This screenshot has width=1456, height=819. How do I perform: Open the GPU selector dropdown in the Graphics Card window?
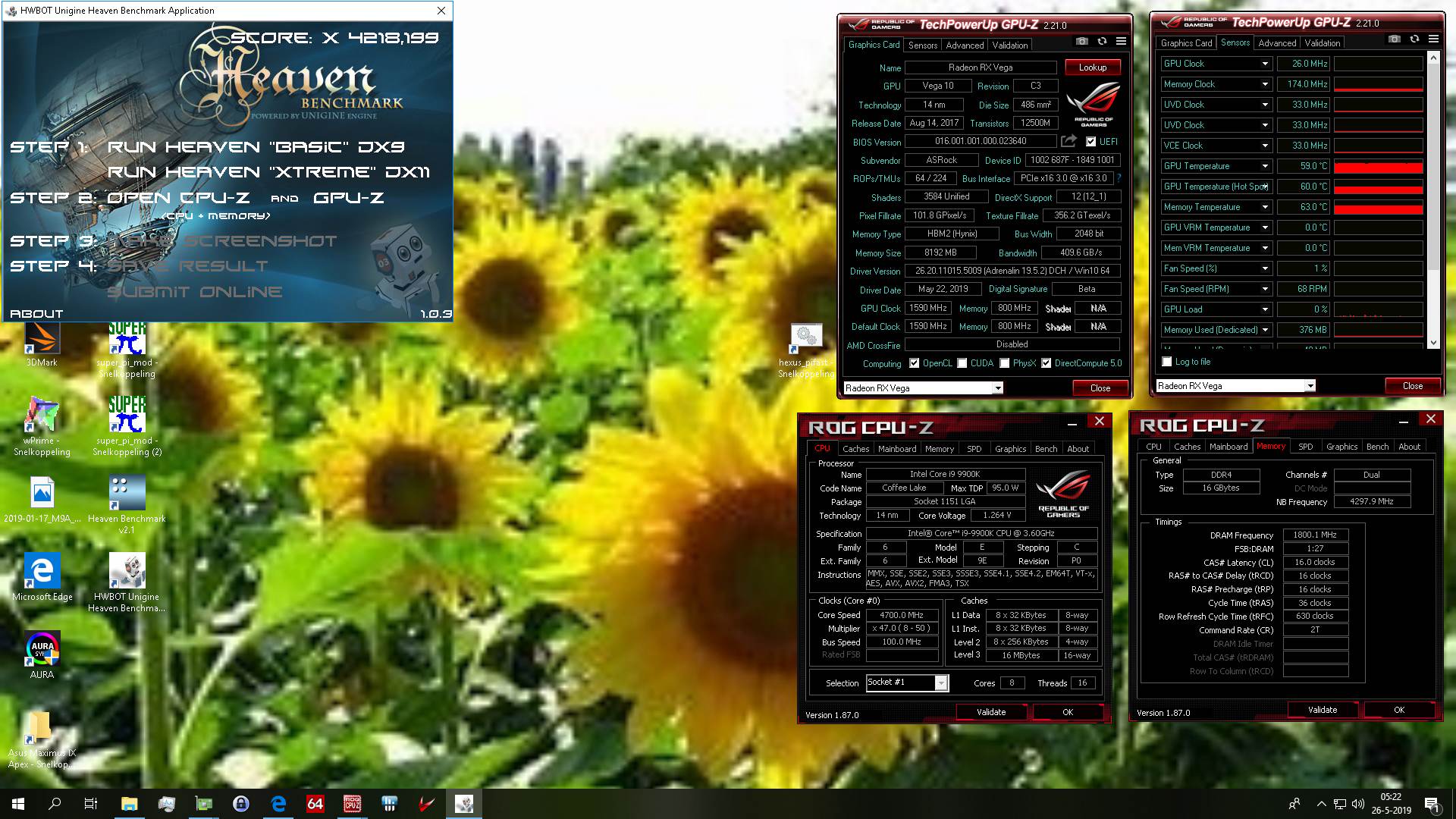(x=998, y=388)
